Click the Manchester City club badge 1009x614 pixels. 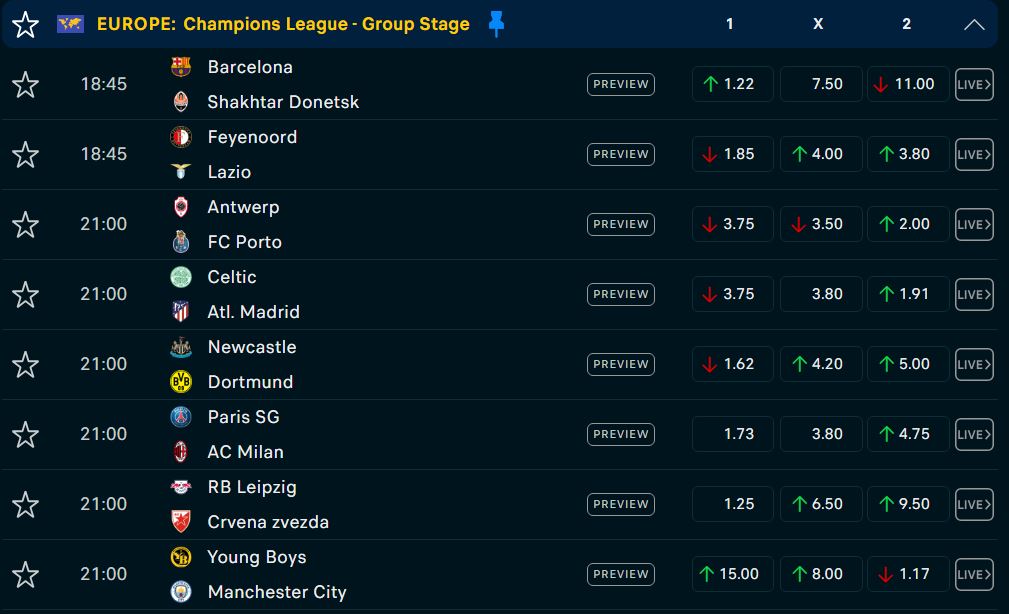(x=181, y=591)
